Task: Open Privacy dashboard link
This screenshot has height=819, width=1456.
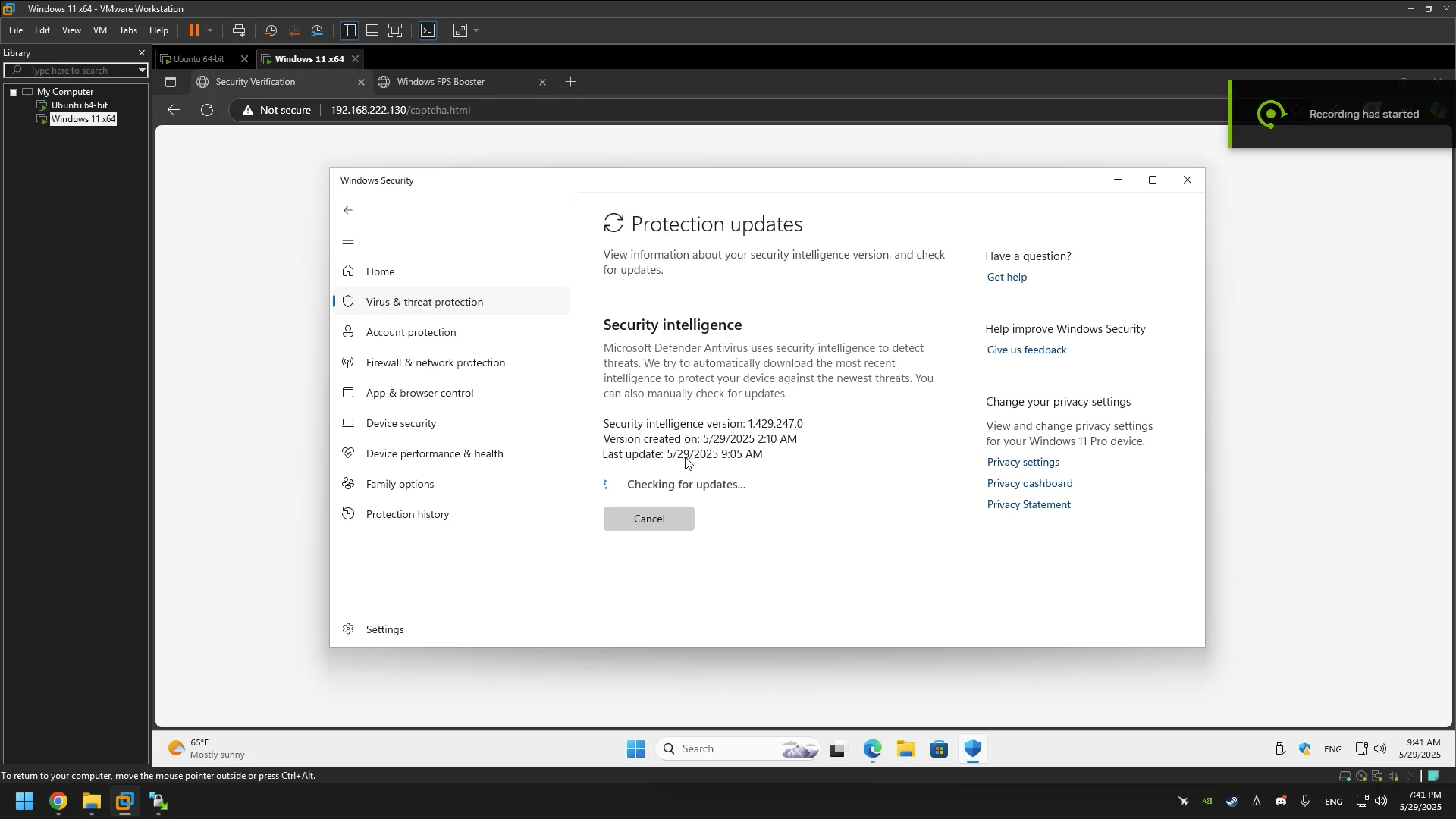Action: click(x=1029, y=483)
